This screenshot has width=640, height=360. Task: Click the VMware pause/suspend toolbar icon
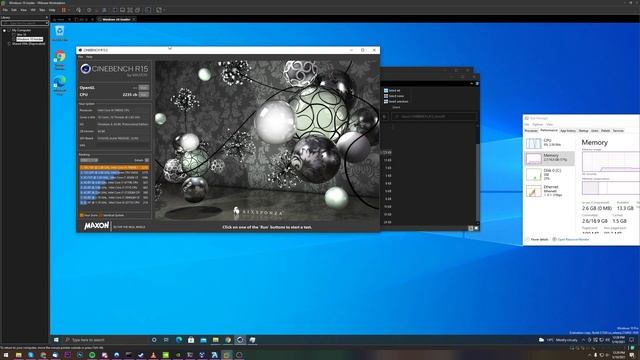[x=63, y=10]
